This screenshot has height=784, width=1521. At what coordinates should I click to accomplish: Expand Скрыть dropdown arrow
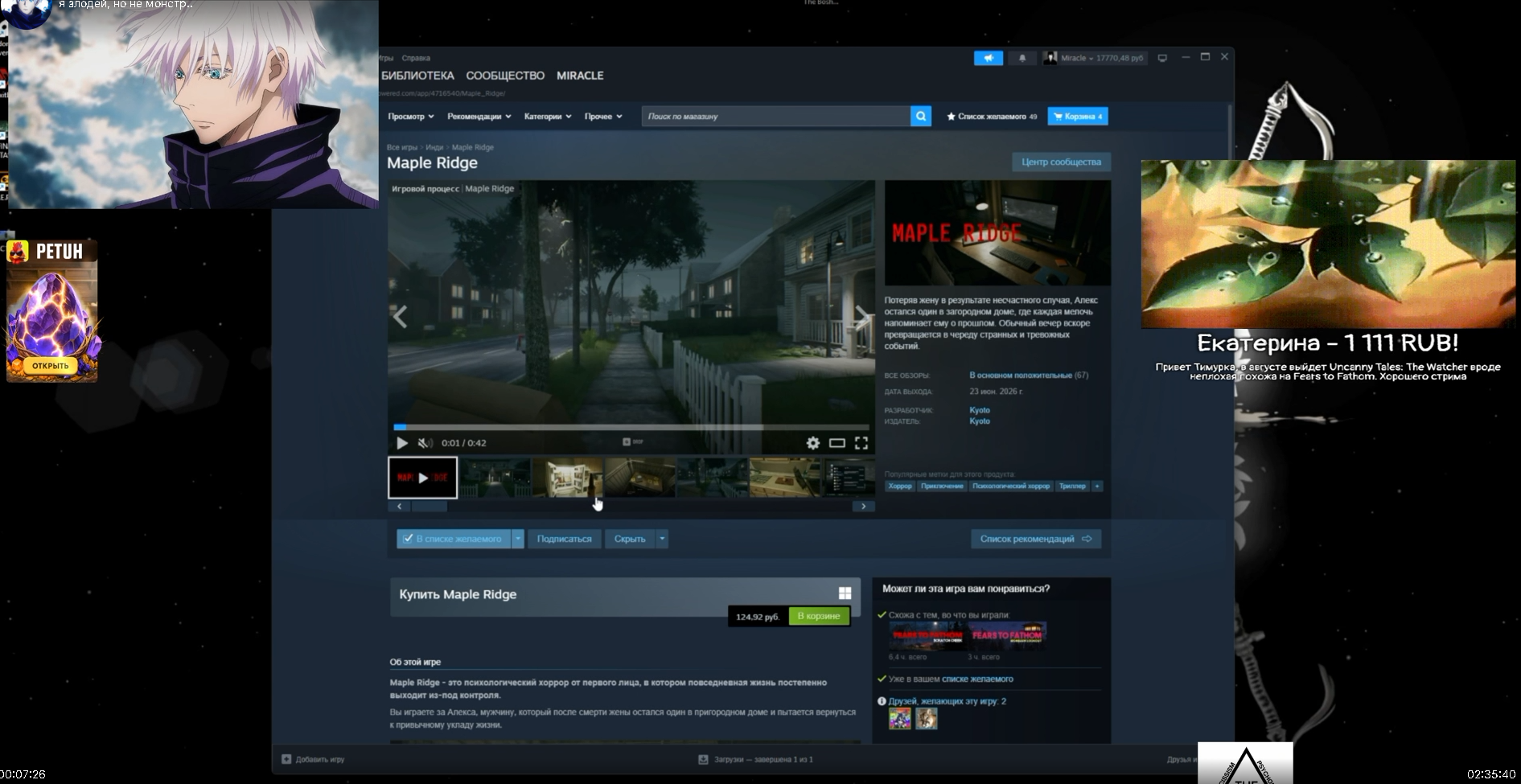point(662,539)
